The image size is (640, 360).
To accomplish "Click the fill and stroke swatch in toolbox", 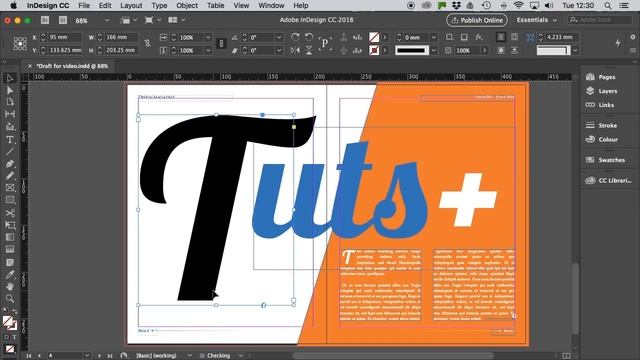I will (9, 322).
